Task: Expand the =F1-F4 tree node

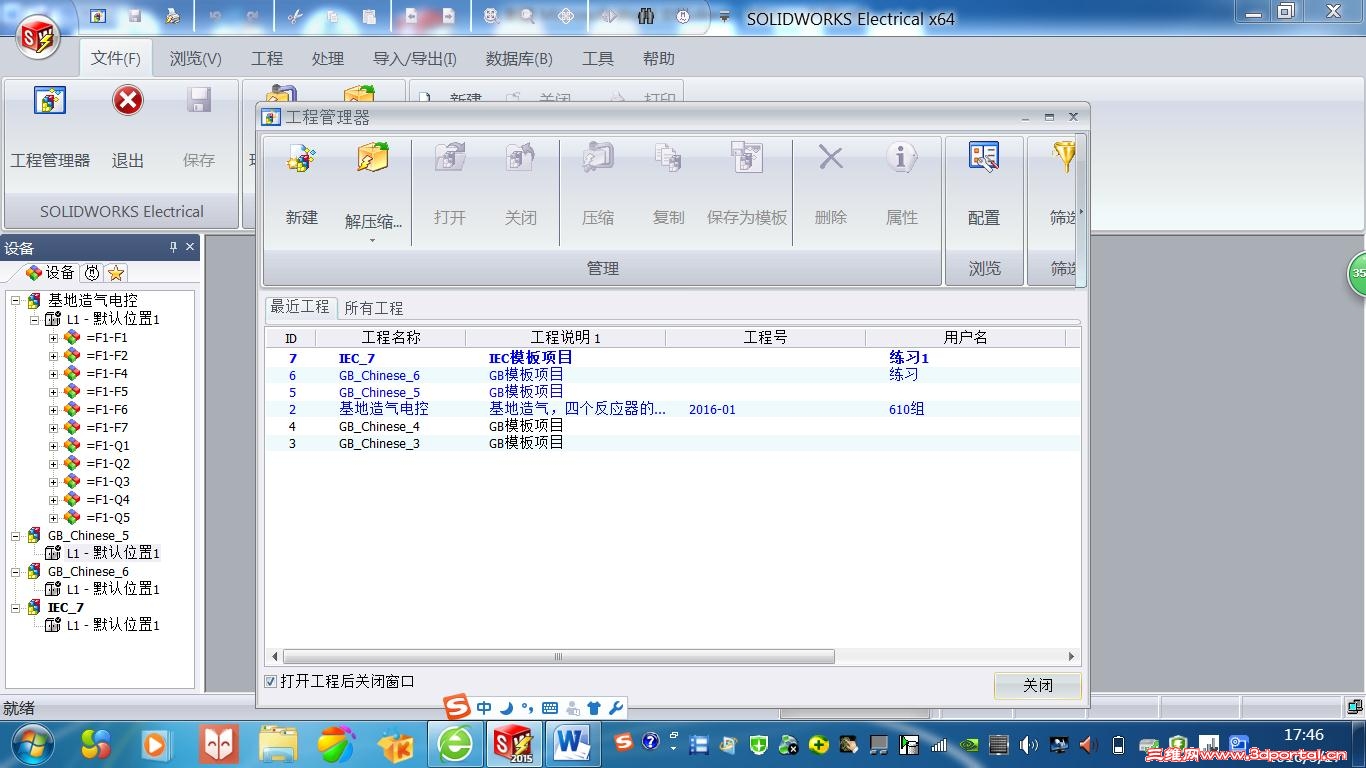Action: (53, 374)
